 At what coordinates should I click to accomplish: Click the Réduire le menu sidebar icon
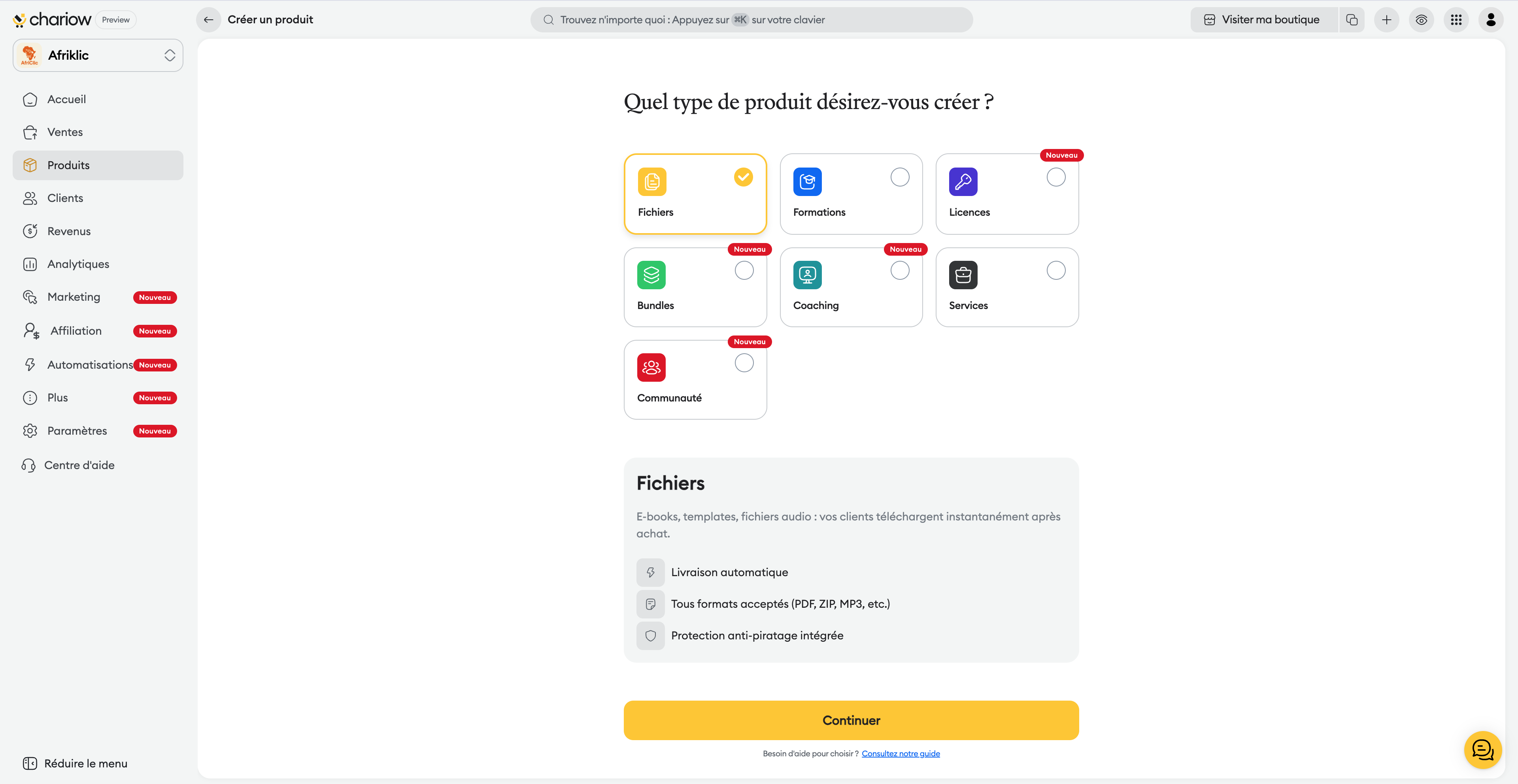(x=30, y=763)
